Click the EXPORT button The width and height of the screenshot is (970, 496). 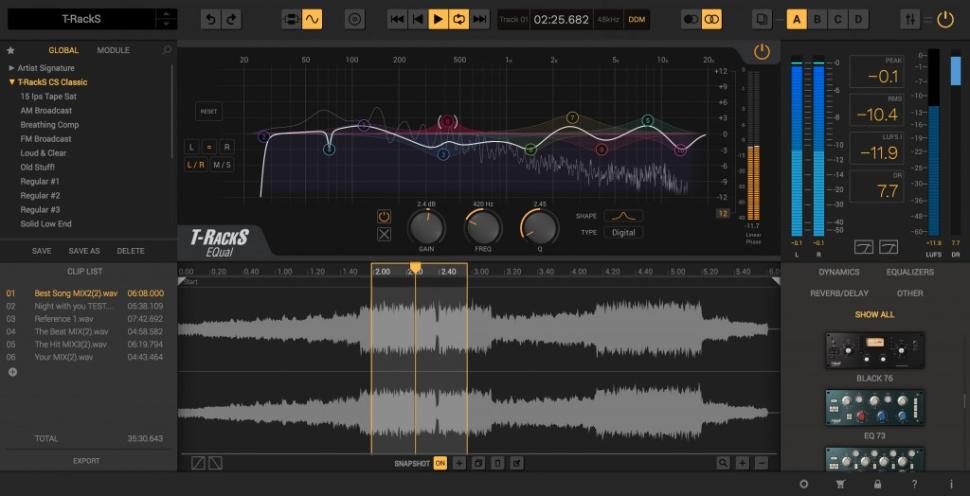click(86, 461)
